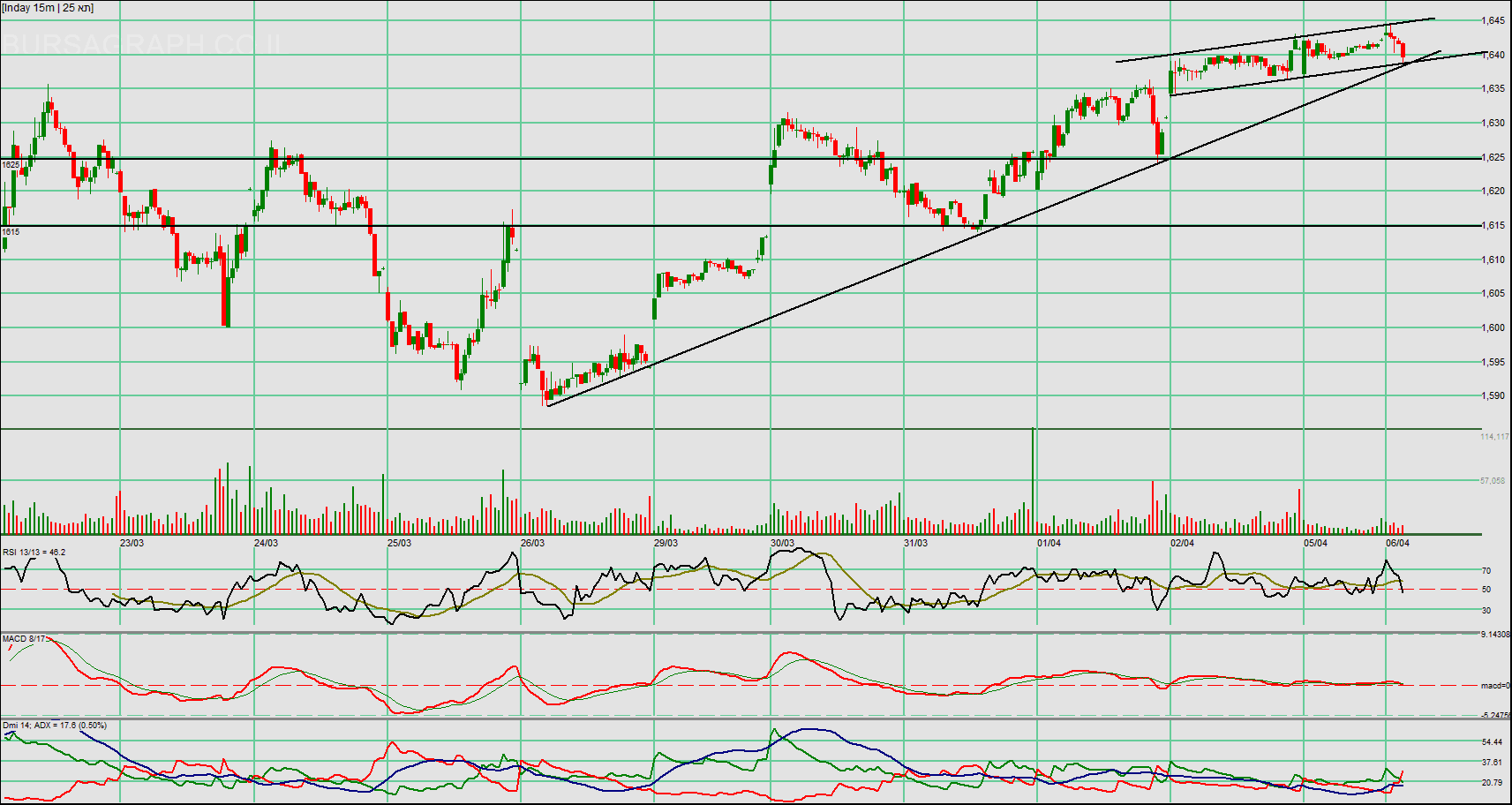Click the 1,615 price axis value
The image size is (1512, 805).
(x=1493, y=225)
